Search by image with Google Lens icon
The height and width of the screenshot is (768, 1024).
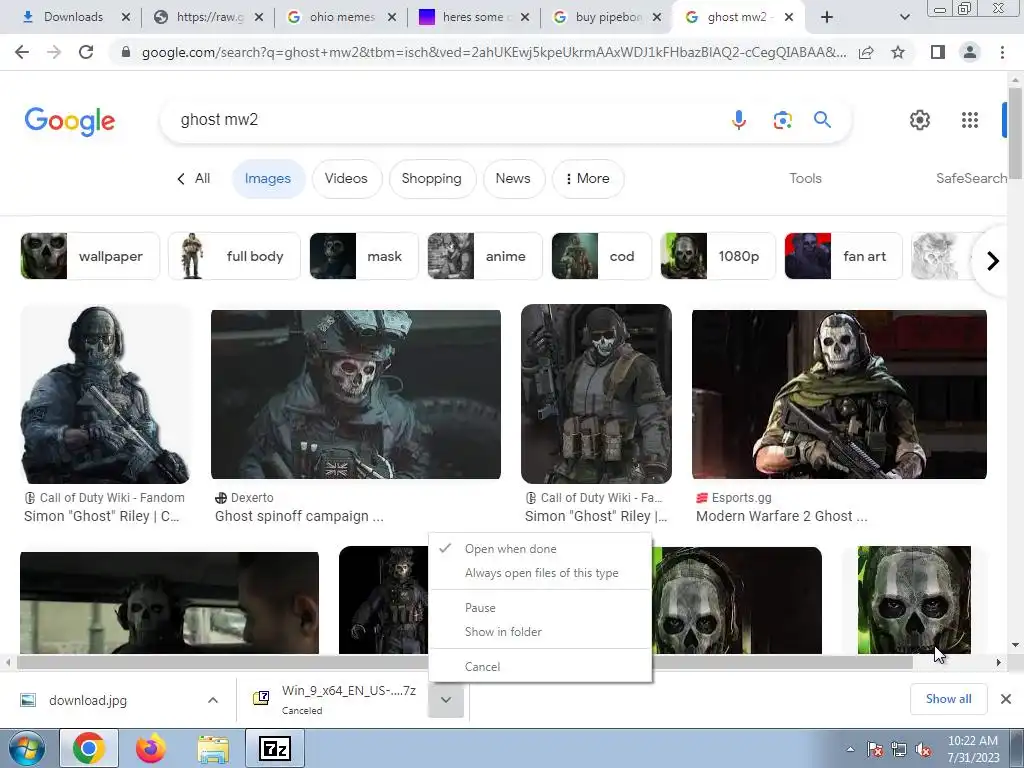click(782, 120)
